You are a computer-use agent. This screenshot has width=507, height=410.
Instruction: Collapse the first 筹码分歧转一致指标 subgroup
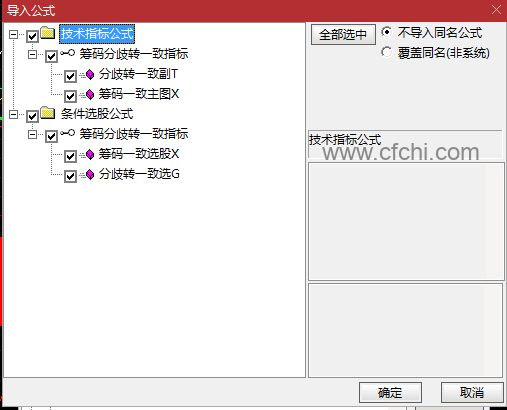(x=32, y=54)
